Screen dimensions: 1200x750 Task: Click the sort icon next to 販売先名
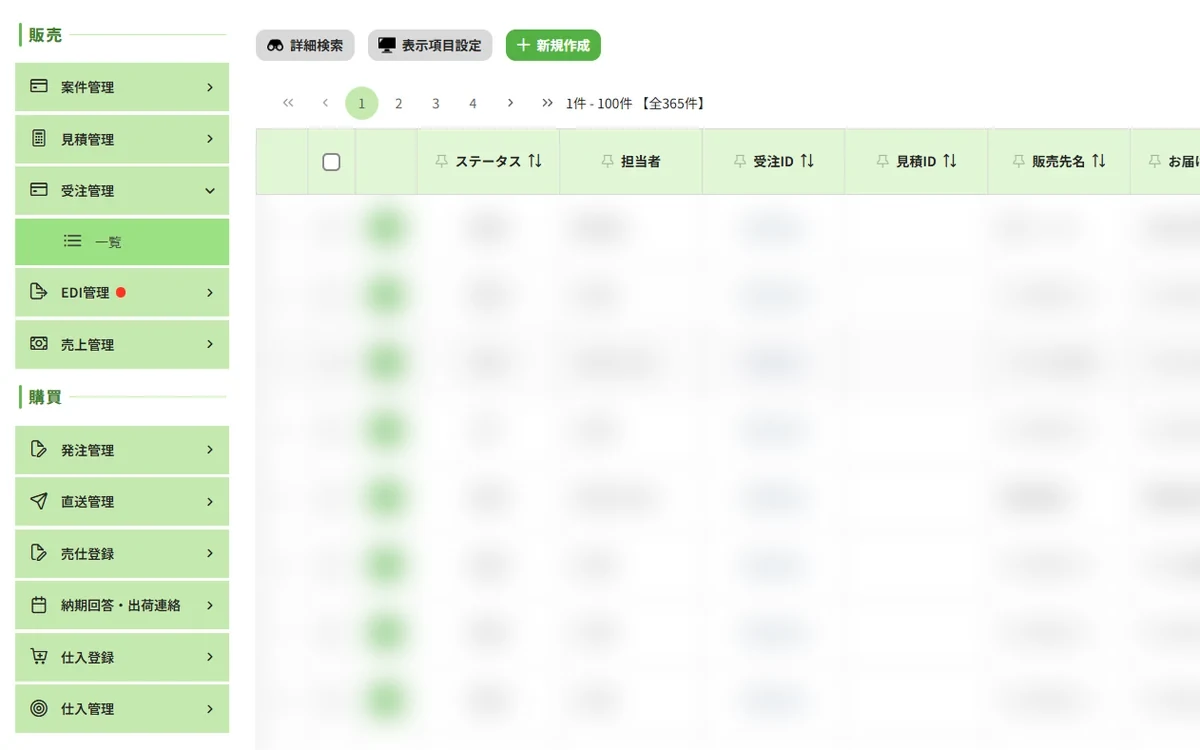[x=1098, y=161]
